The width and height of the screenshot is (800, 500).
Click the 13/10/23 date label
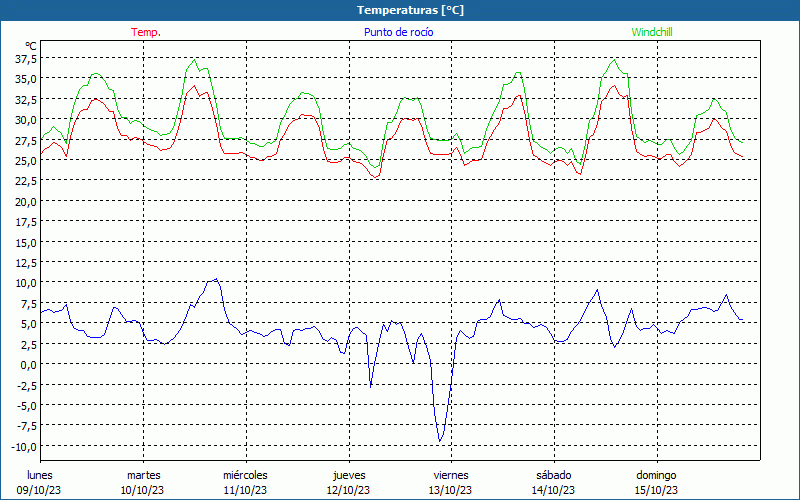pos(451,490)
